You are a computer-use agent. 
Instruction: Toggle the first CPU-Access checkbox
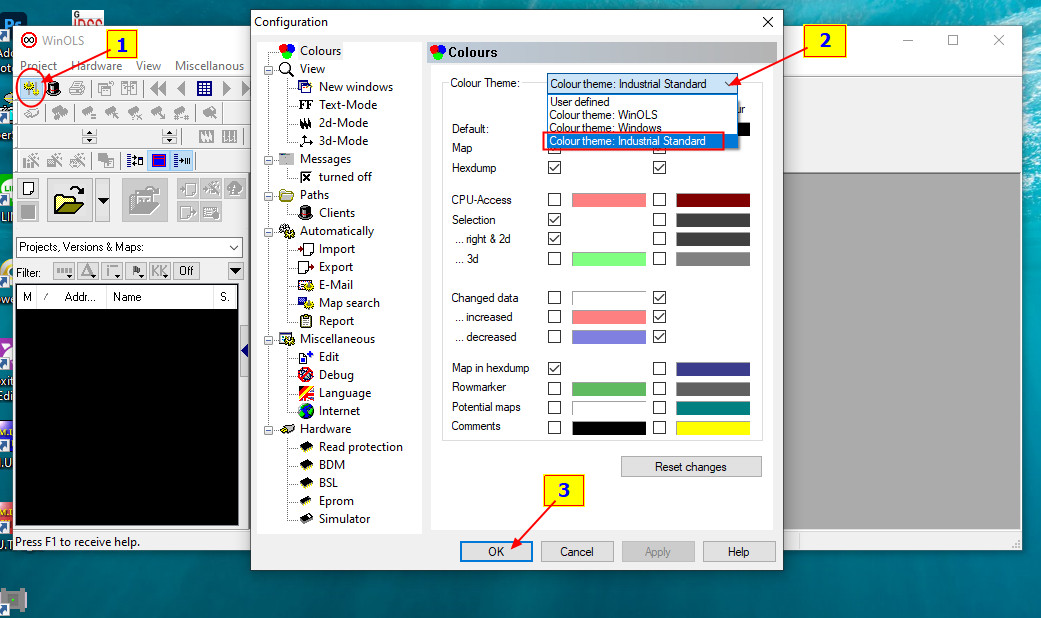click(554, 200)
